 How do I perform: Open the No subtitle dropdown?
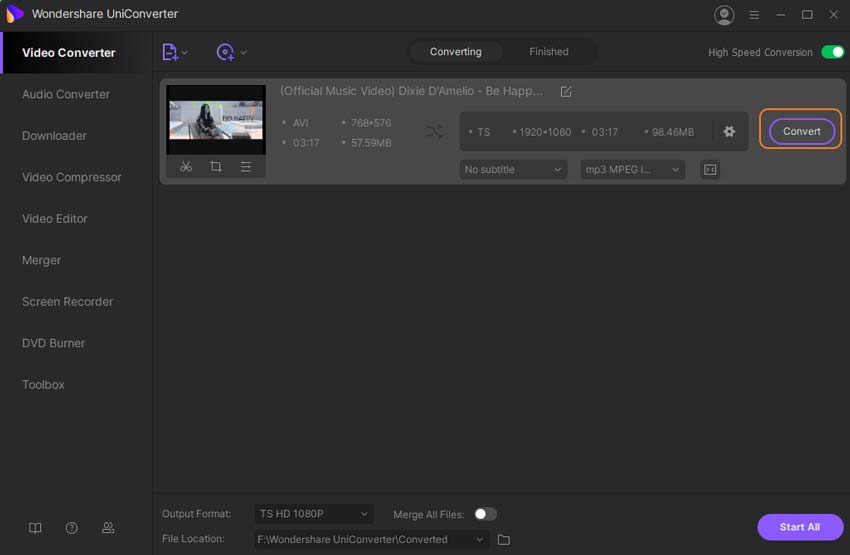click(513, 170)
